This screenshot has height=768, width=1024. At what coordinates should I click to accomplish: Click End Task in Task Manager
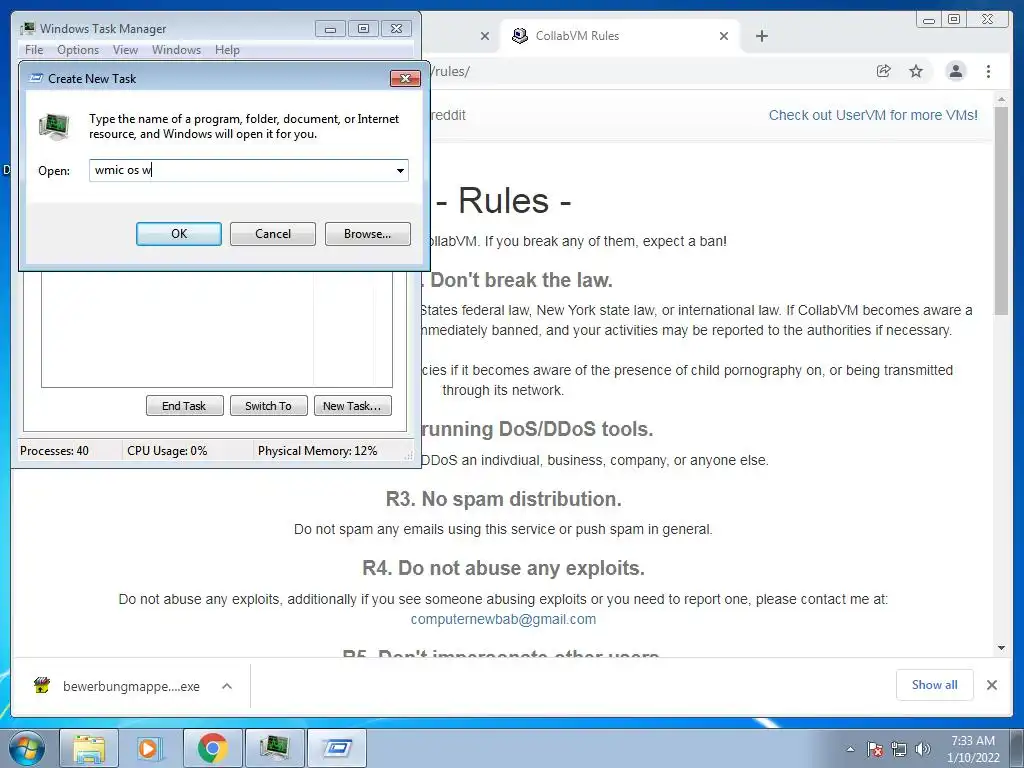184,406
